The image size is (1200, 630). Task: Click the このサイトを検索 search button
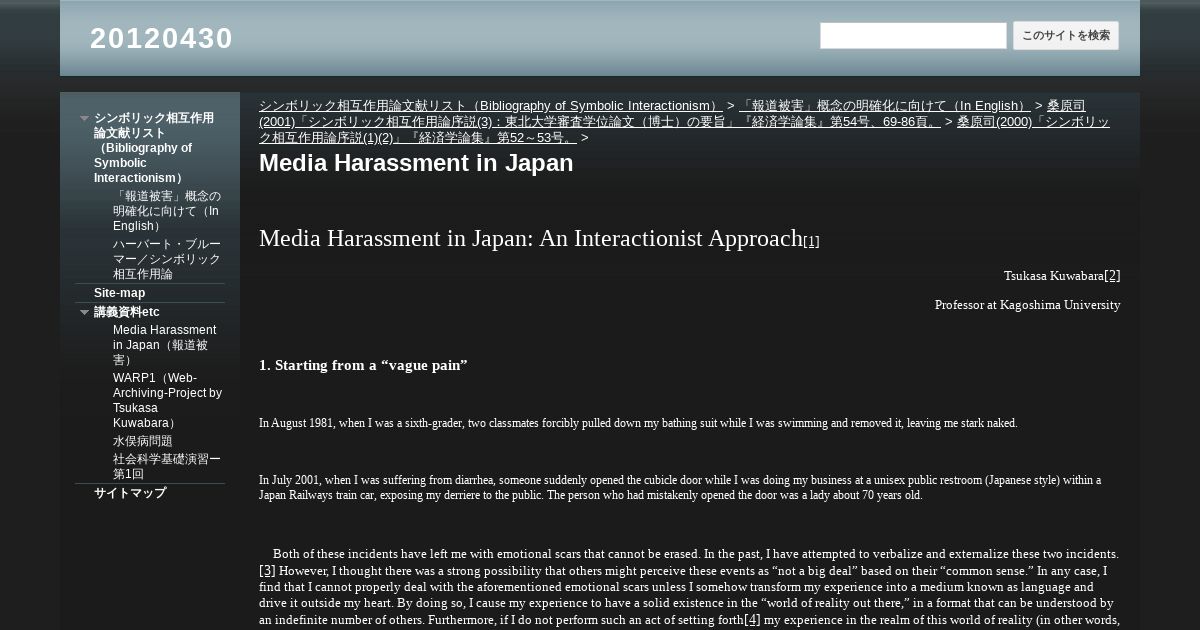(1066, 35)
